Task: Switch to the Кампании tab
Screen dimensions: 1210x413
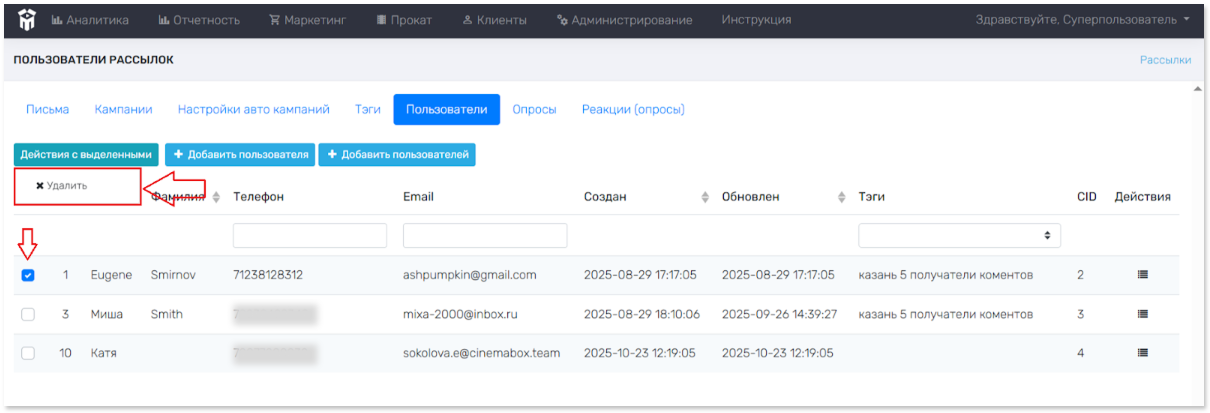Action: [x=123, y=110]
